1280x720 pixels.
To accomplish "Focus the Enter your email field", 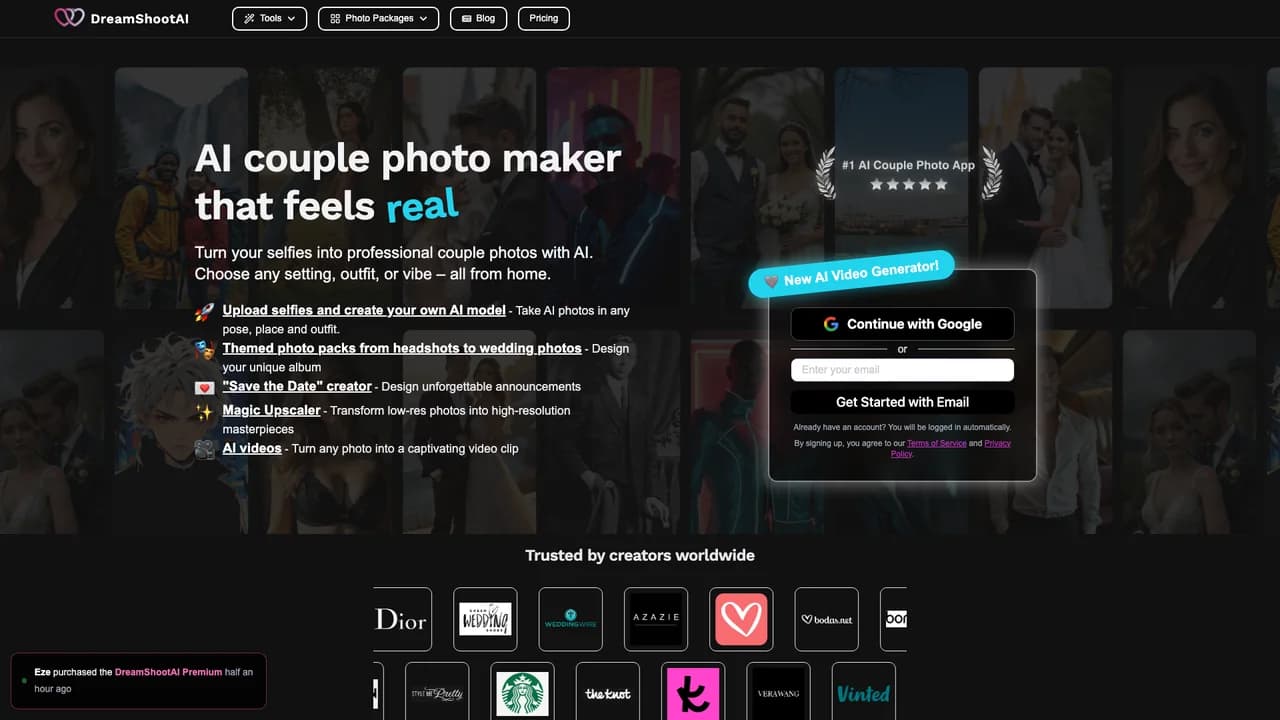I will click(x=902, y=370).
